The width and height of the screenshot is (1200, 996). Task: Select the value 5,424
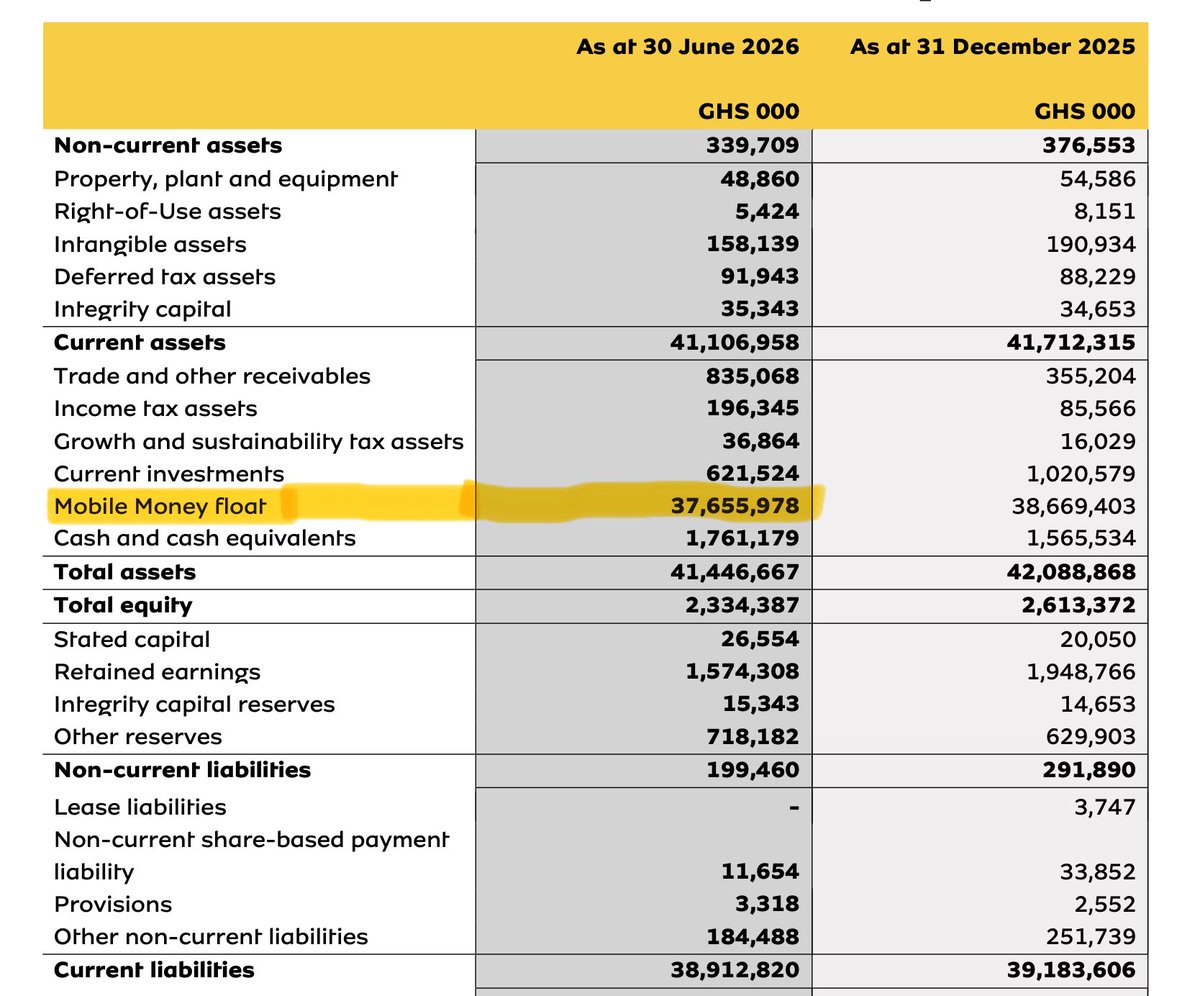click(x=767, y=212)
